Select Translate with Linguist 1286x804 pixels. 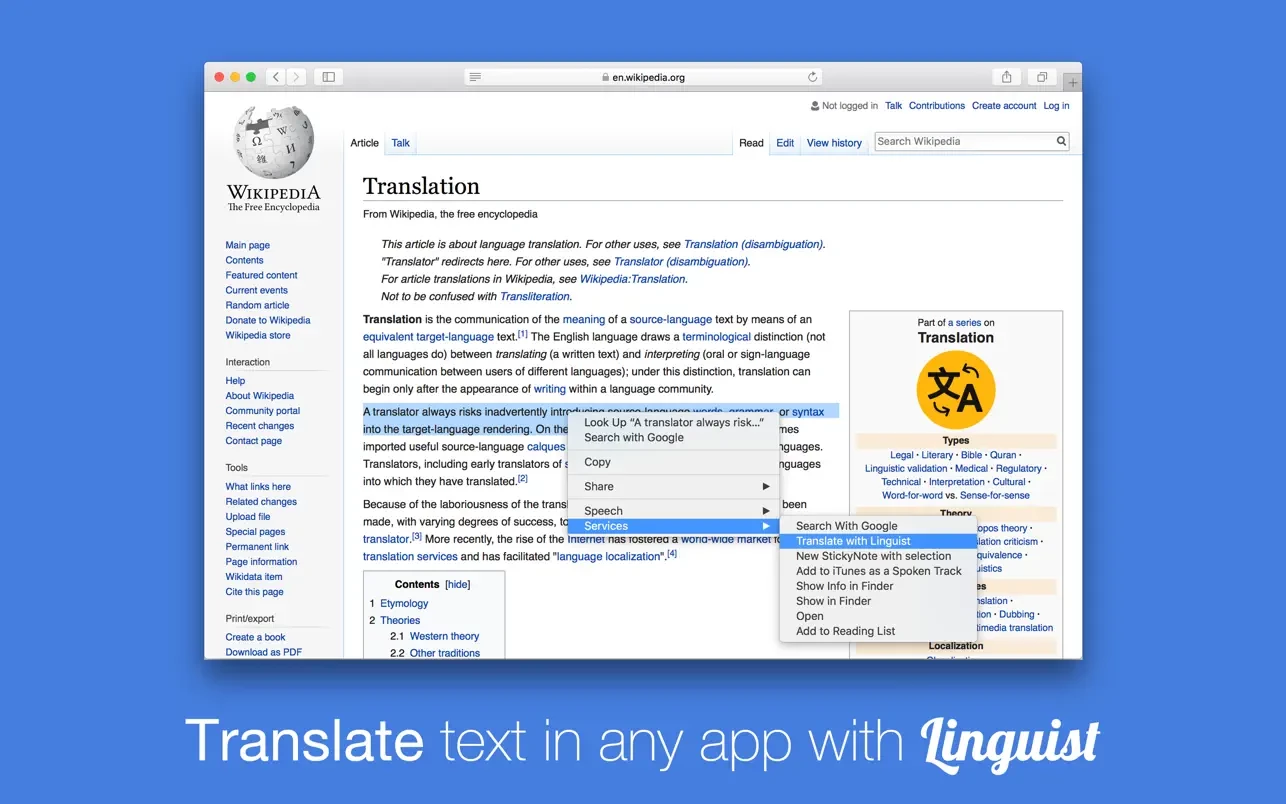point(853,541)
